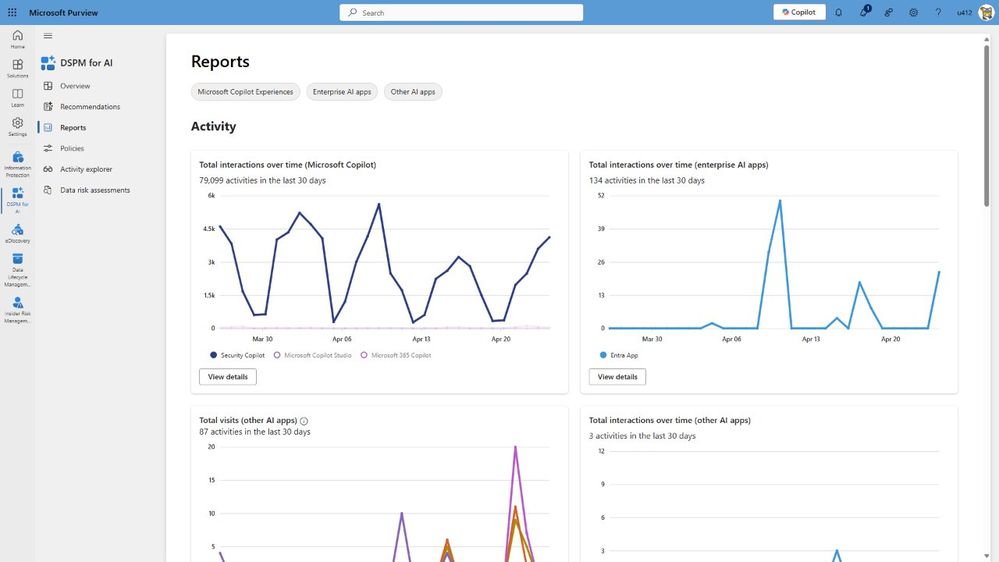The image size is (999, 562).
Task: Focus the Search box
Action: click(x=461, y=12)
